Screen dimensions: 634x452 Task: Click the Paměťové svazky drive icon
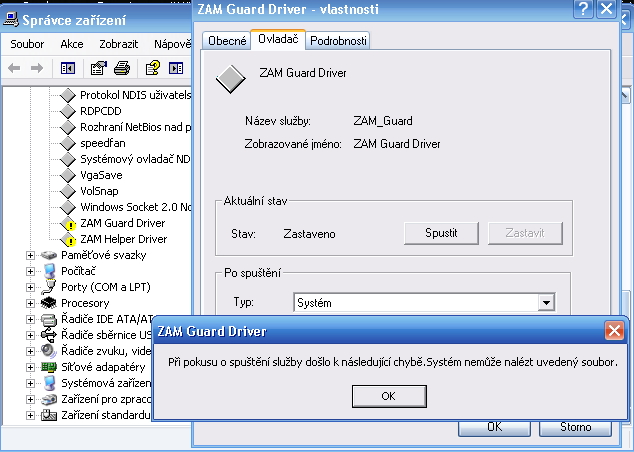coord(49,256)
